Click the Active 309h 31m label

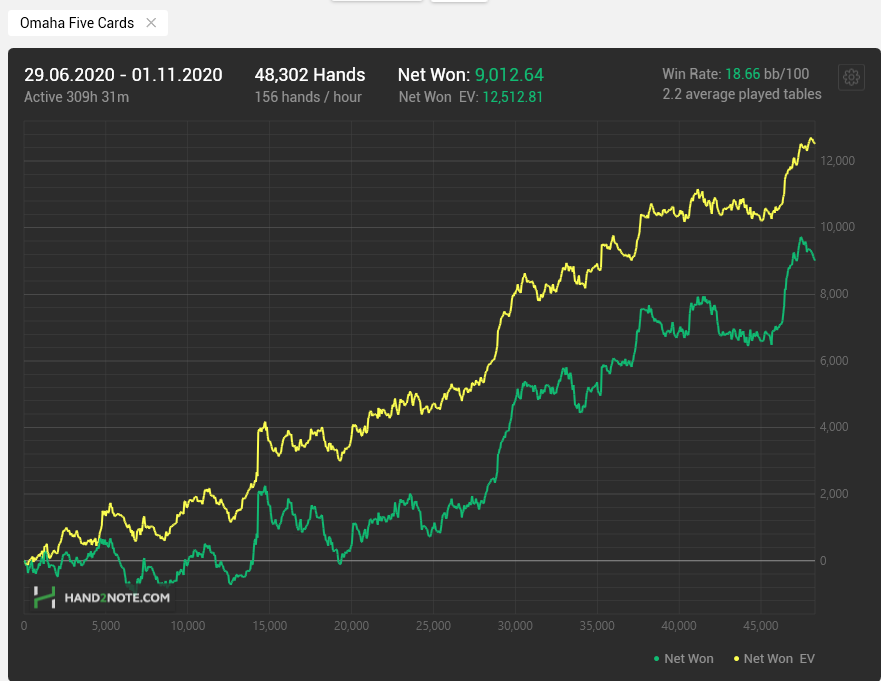(x=76, y=97)
